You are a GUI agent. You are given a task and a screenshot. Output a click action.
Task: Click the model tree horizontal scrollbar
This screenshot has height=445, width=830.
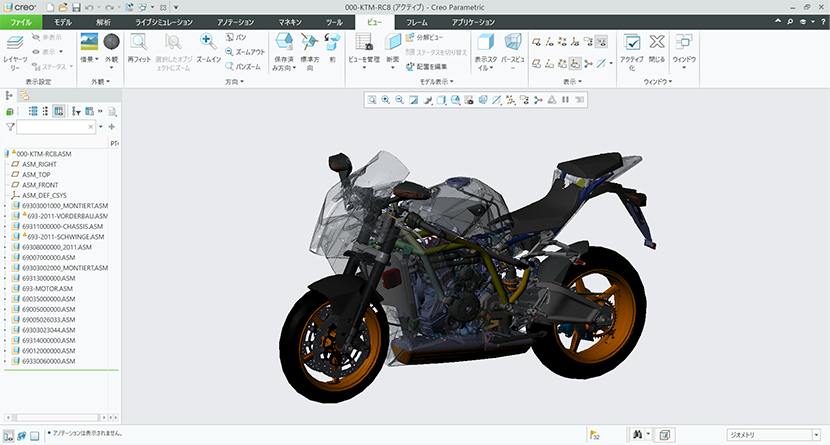tap(56, 417)
